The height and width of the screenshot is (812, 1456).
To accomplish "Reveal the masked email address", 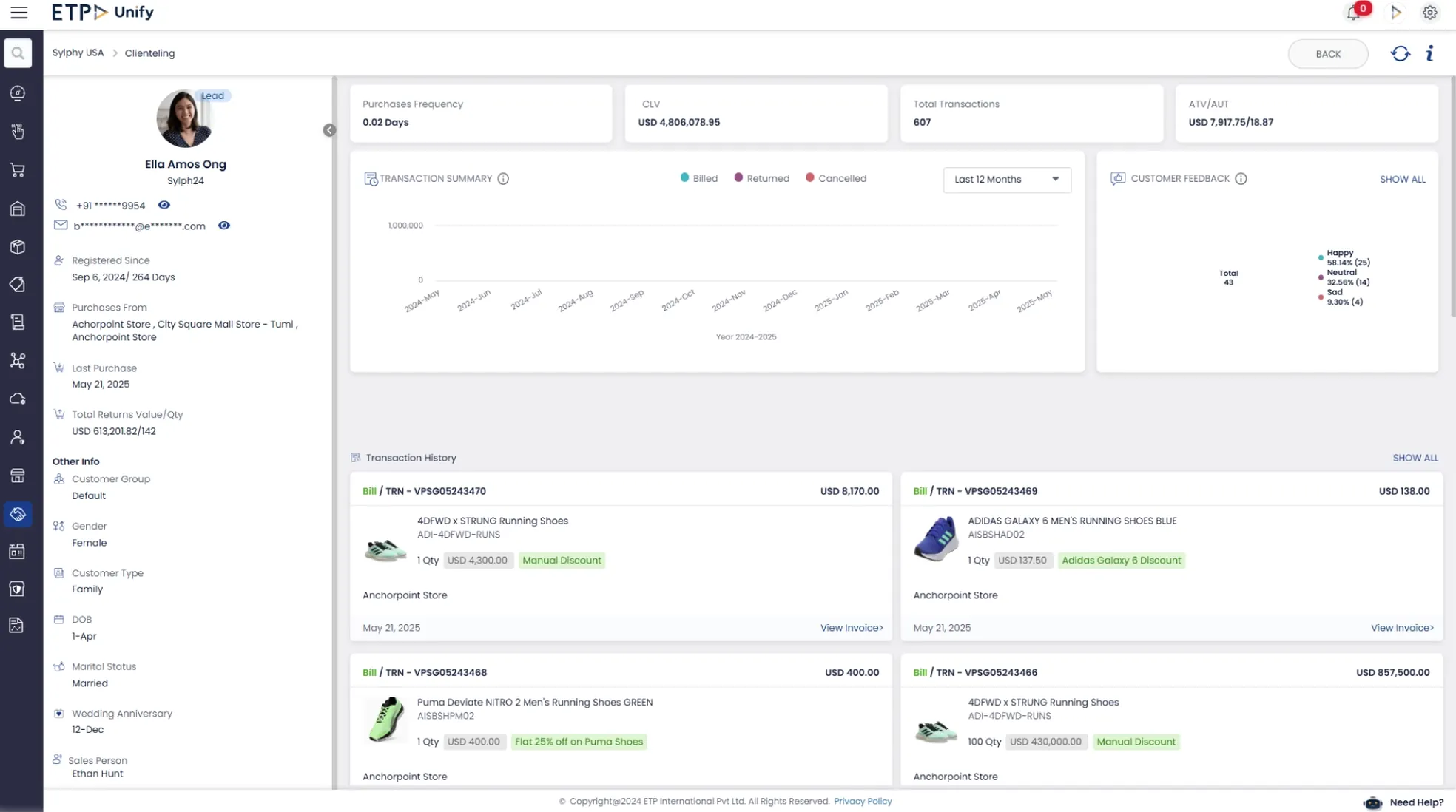I will tap(224, 226).
